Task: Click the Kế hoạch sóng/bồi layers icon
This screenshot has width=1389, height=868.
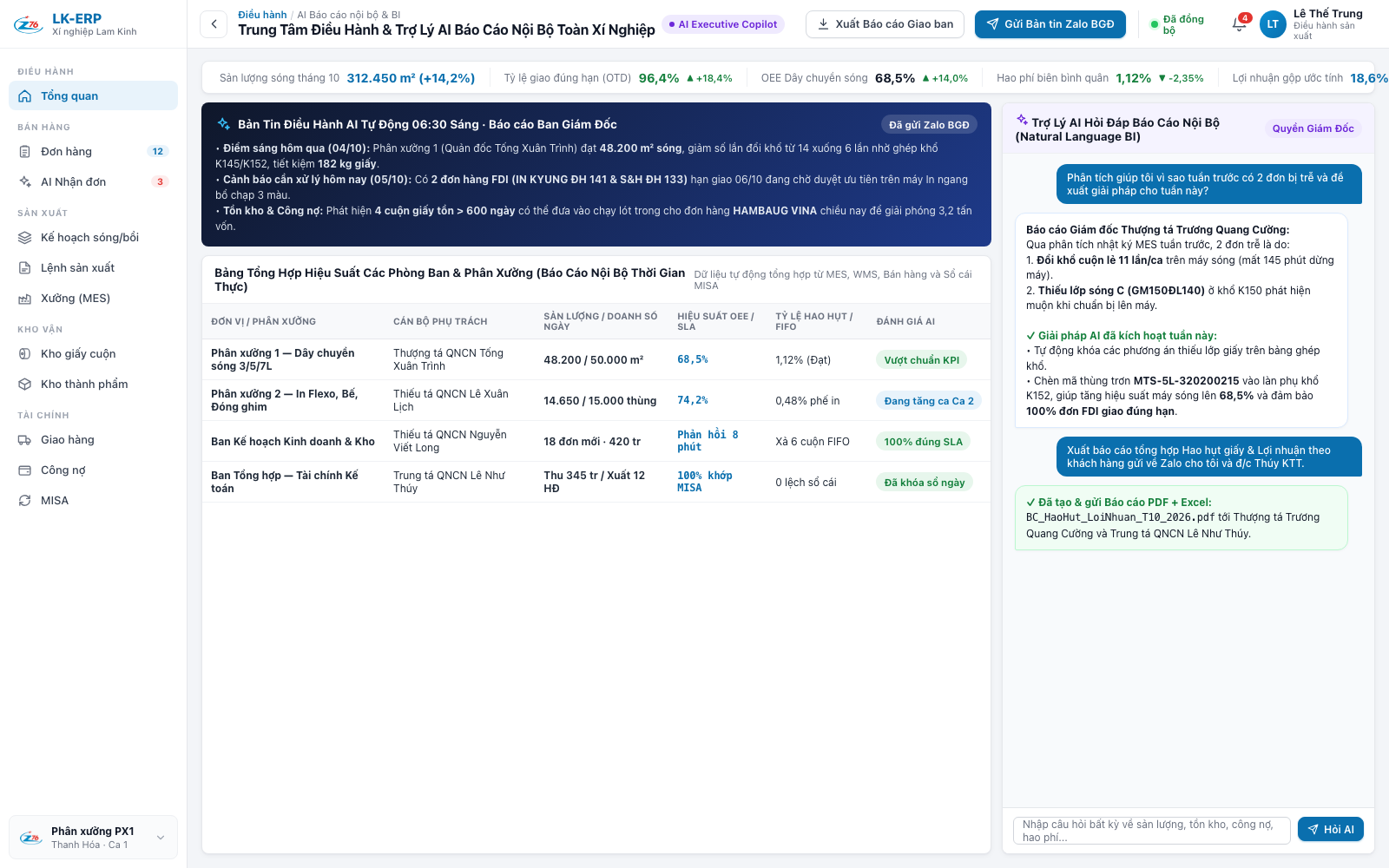Action: 25,238
